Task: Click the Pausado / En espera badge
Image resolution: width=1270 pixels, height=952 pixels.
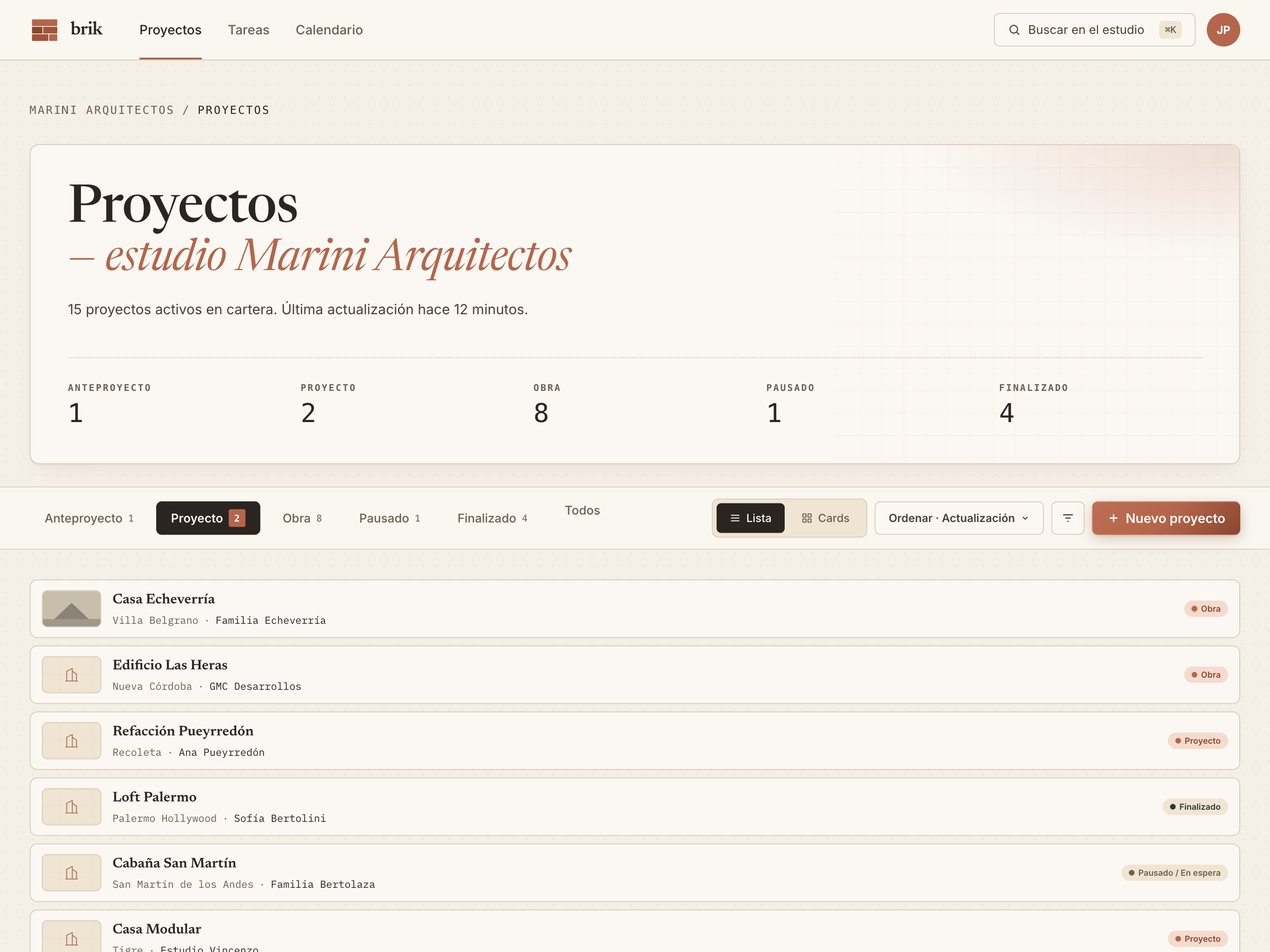Action: (x=1175, y=873)
